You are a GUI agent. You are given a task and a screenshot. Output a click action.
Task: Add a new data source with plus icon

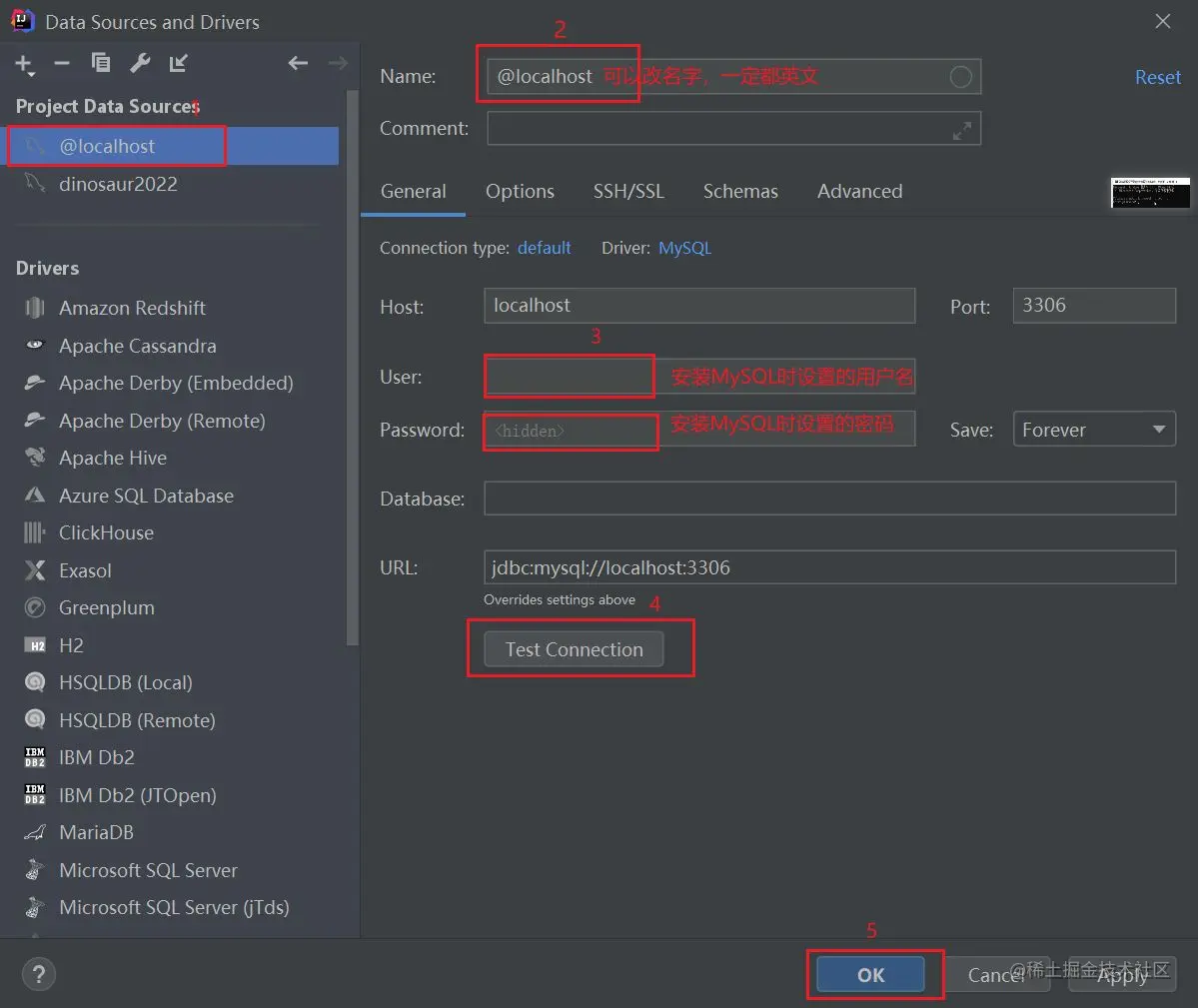pos(24,64)
